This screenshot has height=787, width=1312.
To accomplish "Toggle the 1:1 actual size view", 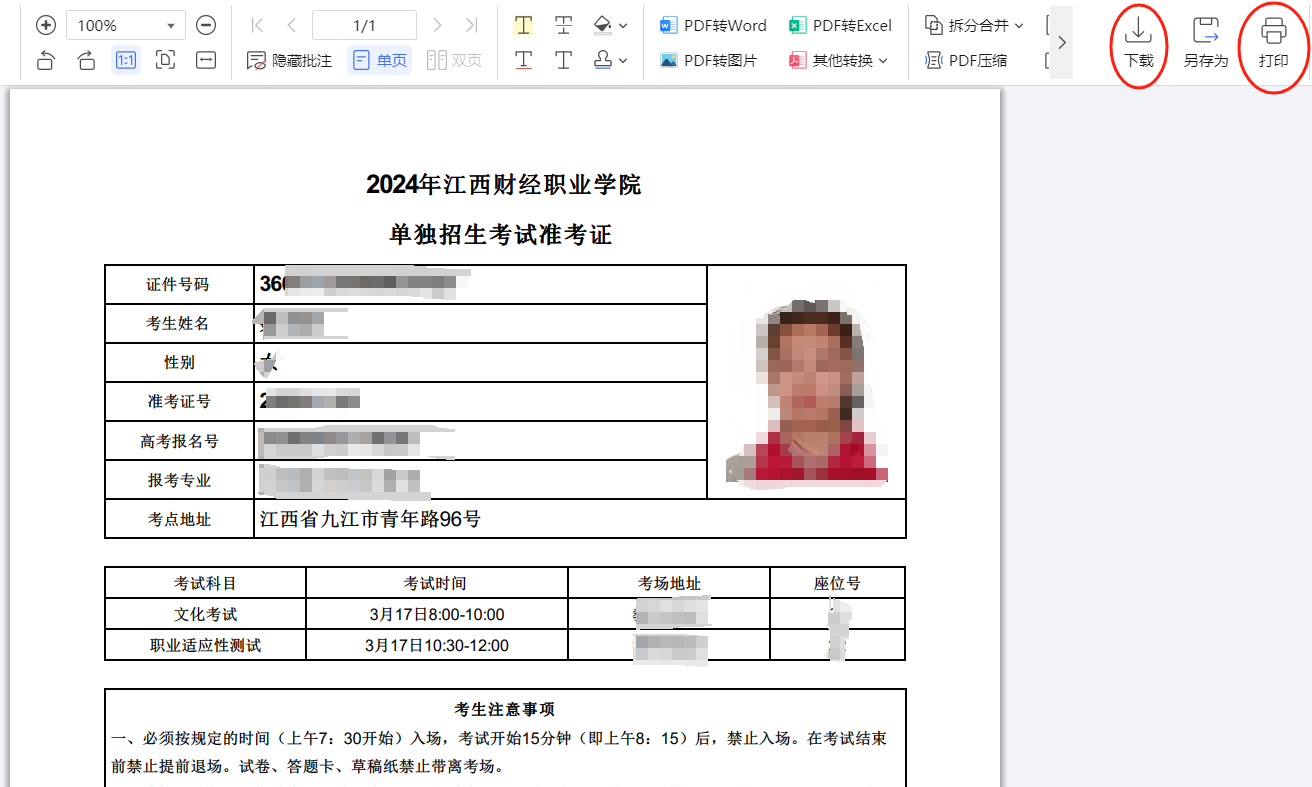I will (126, 60).
